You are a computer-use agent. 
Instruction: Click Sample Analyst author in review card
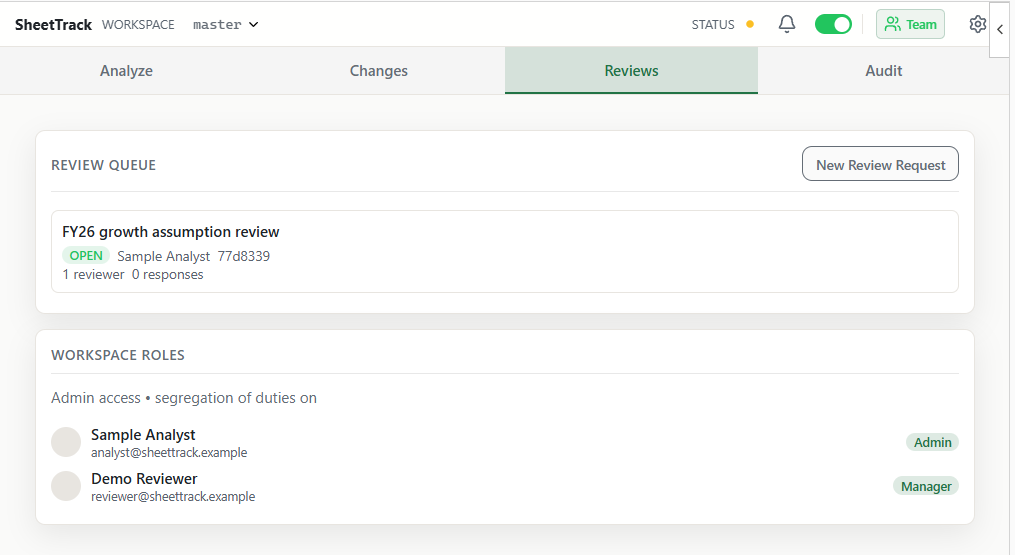[163, 256]
